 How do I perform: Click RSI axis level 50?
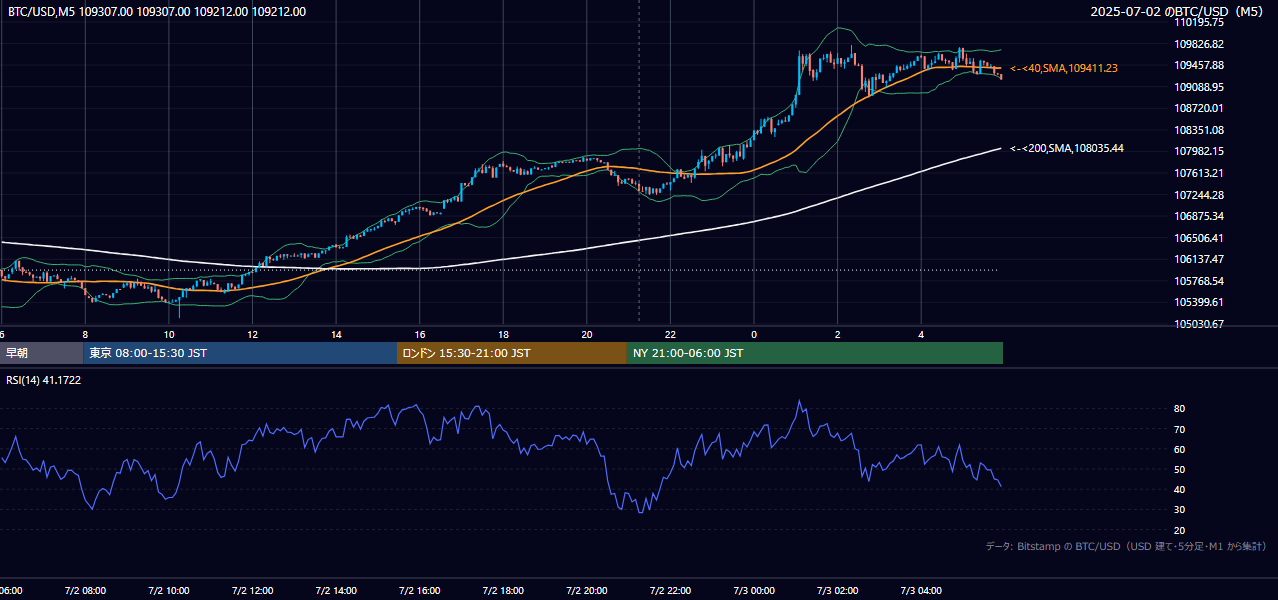pyautogui.click(x=1179, y=470)
